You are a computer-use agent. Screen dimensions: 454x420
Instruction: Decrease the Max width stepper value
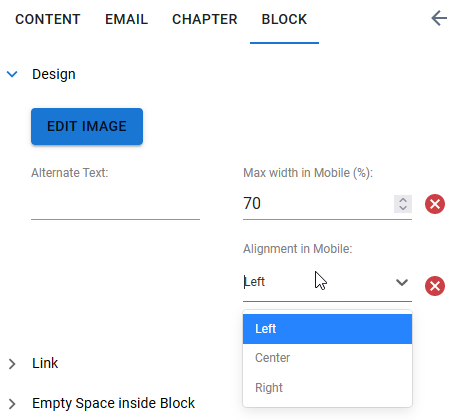403,208
